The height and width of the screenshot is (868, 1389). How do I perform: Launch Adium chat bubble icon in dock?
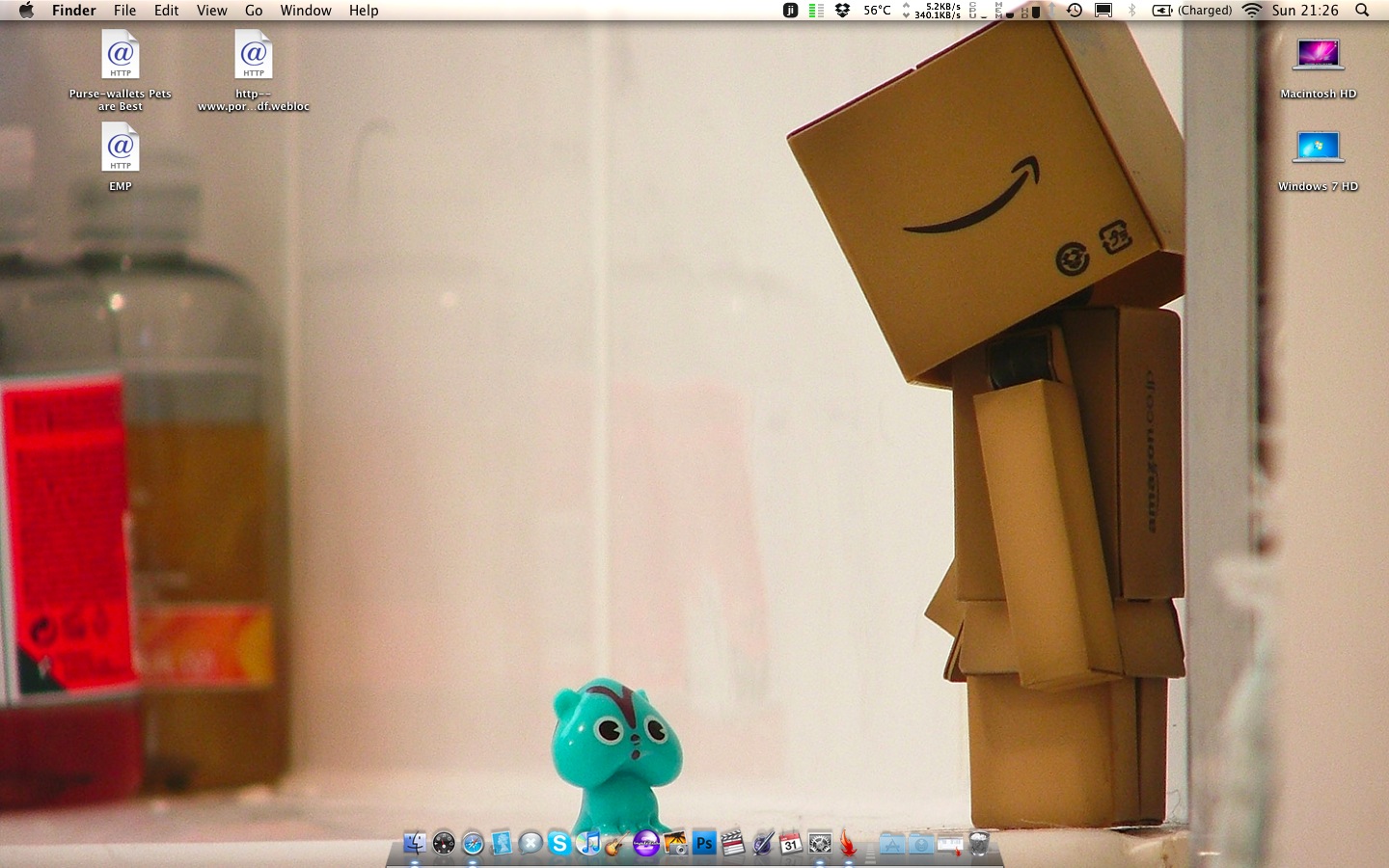point(531,844)
